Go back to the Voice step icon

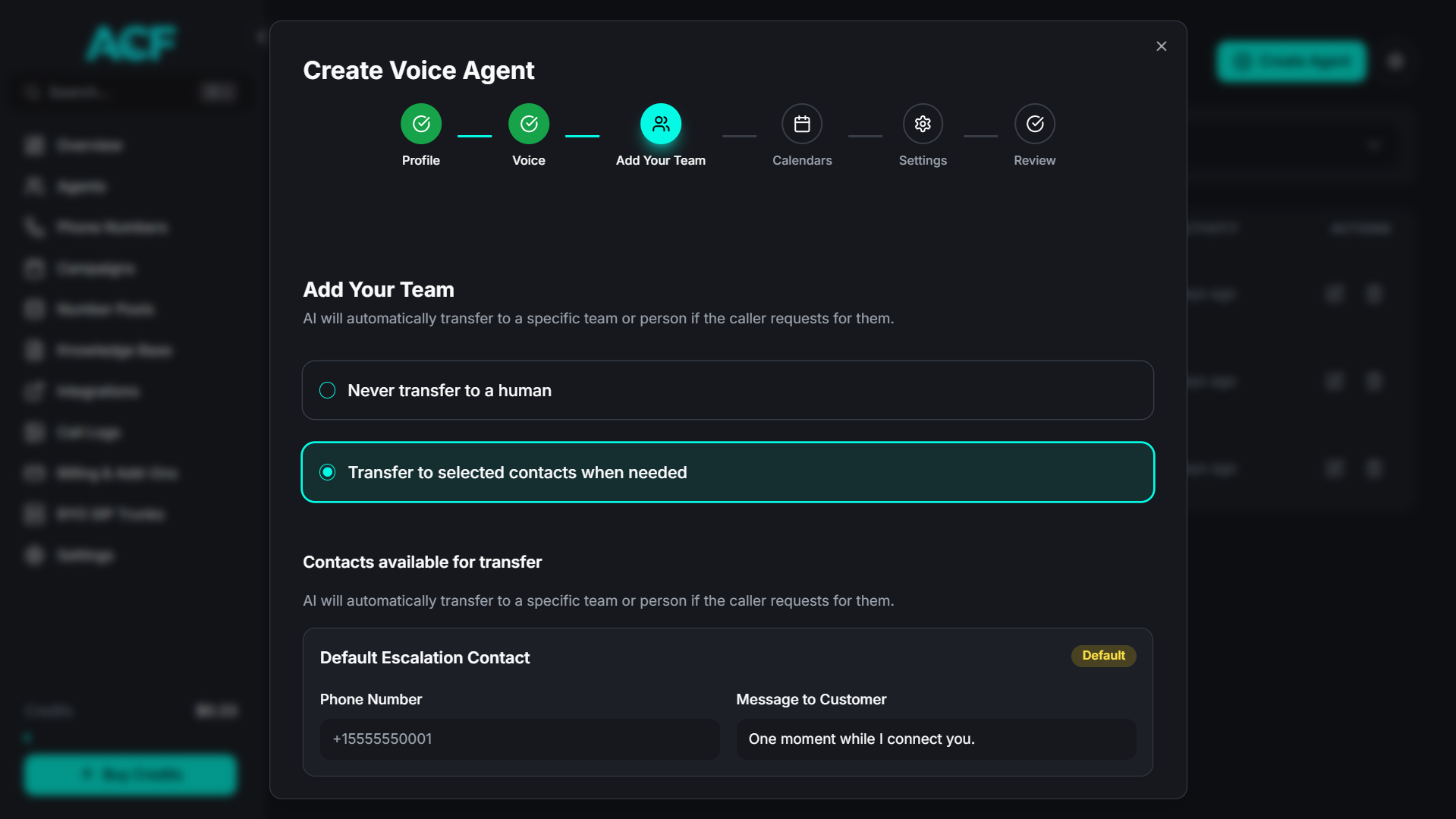coord(529,124)
